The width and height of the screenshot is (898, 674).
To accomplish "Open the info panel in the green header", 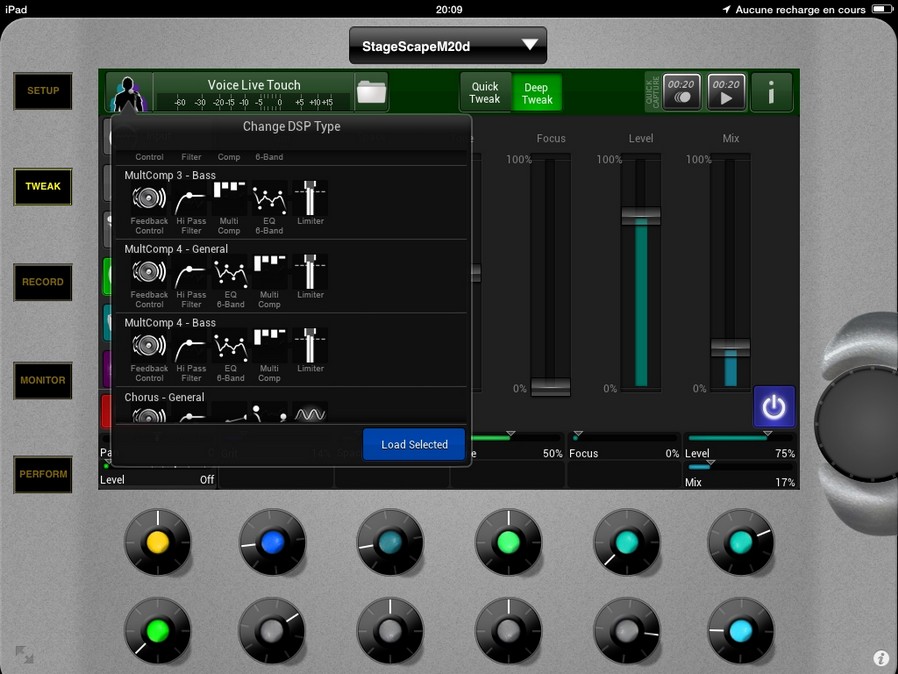I will coord(771,93).
